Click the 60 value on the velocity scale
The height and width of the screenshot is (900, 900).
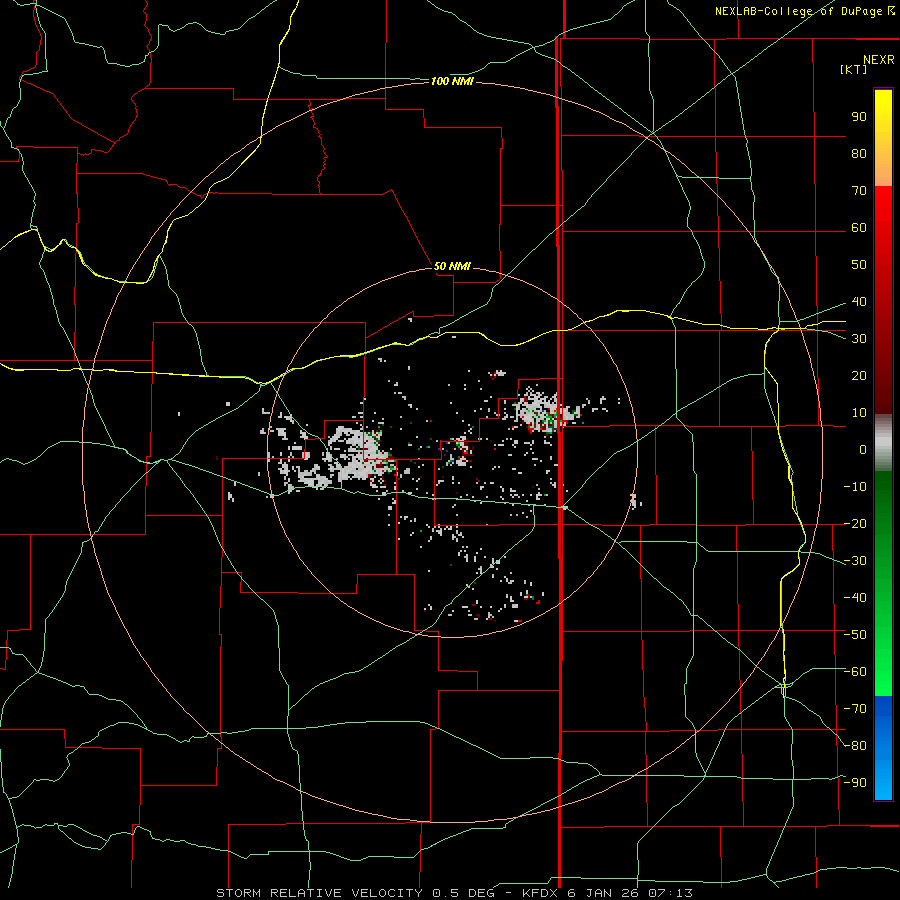coord(859,228)
